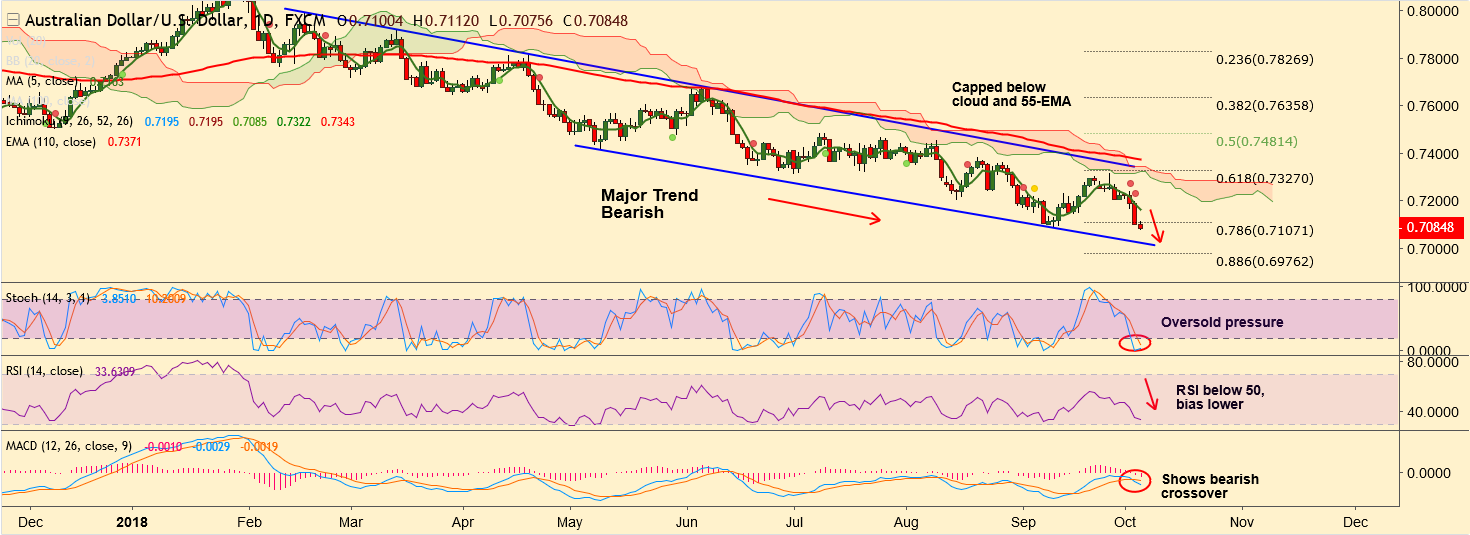Click the EMA value 0.7371
Image resolution: width=1470 pixels, height=535 pixels.
[x=124, y=142]
